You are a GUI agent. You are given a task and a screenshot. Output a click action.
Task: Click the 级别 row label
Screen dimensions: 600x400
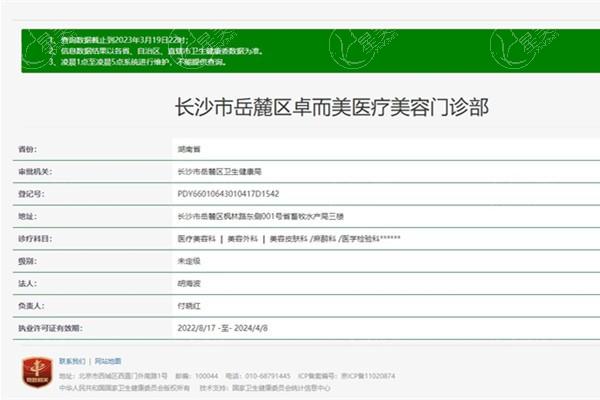[x=28, y=261]
